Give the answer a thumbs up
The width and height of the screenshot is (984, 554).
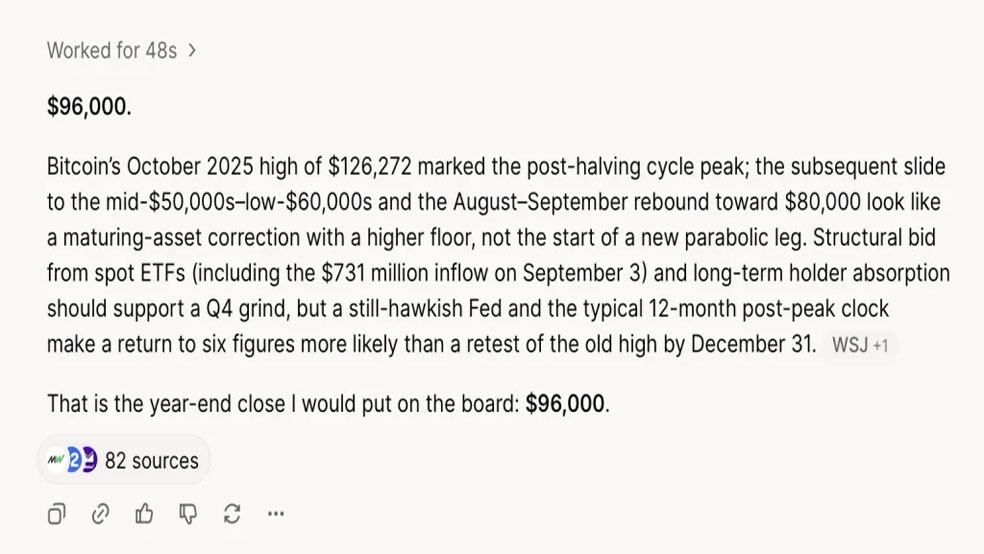[144, 513]
